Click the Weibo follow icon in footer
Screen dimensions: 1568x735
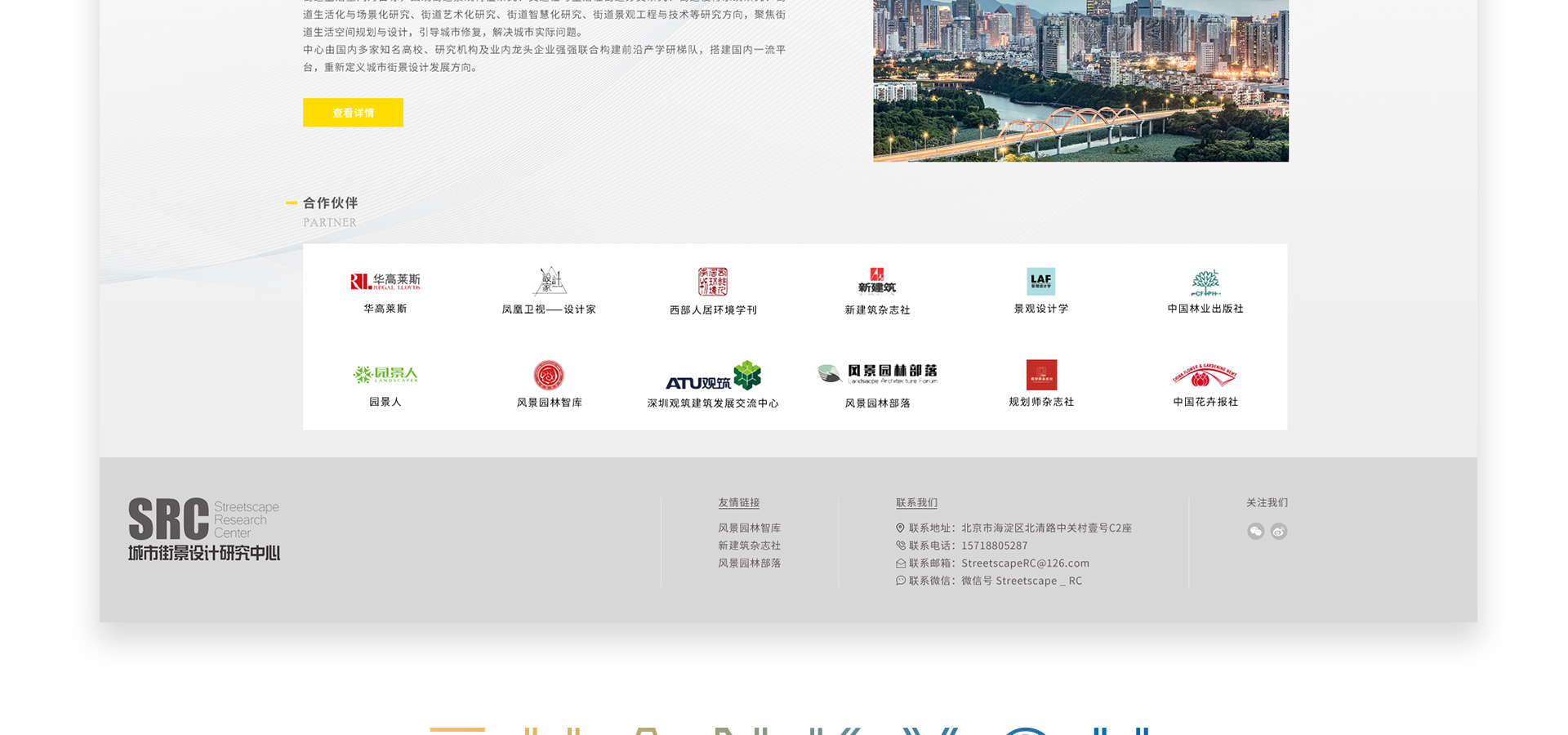[1279, 532]
